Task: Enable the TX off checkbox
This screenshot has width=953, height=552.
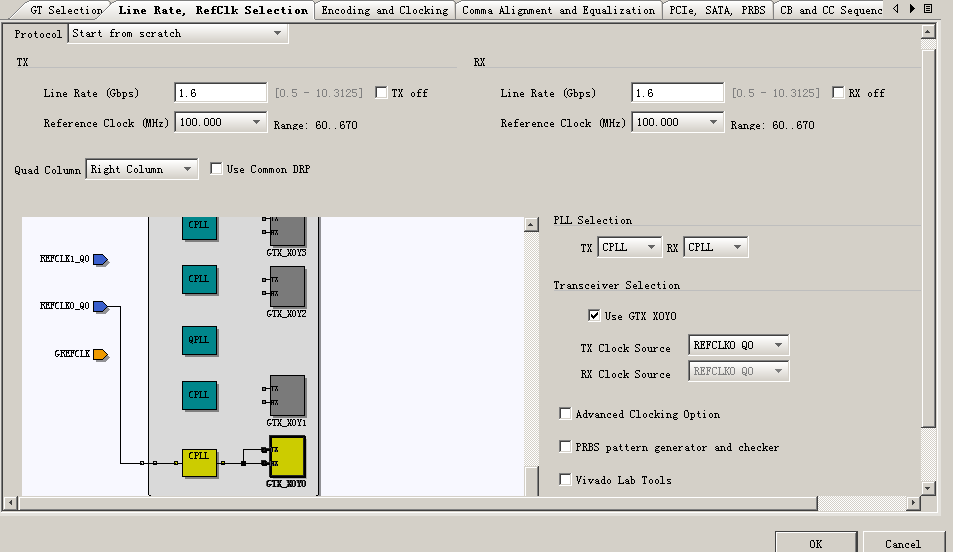Action: coord(382,93)
